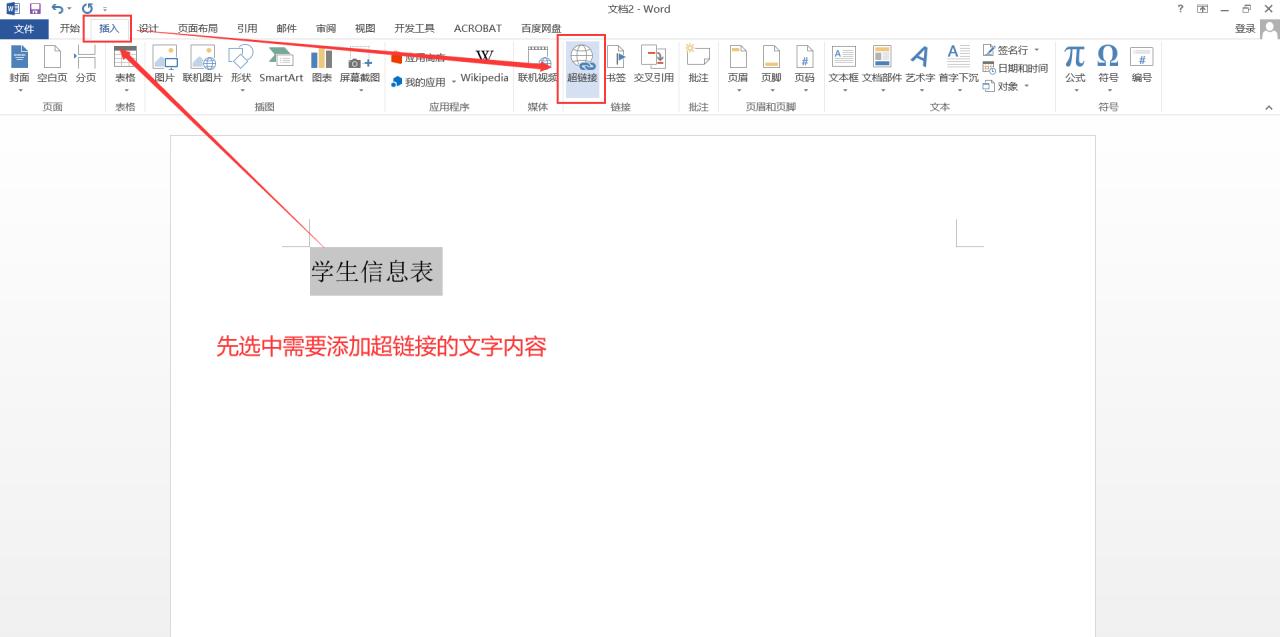
Task: Insert a signature line (签名行)
Action: pyautogui.click(x=1012, y=50)
